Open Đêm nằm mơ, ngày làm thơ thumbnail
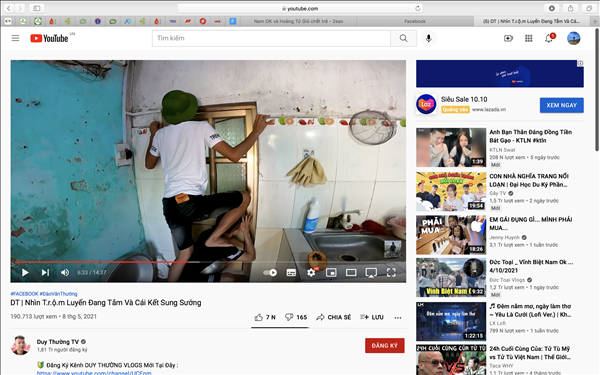Screen dimensions: 600x375 point(451,321)
